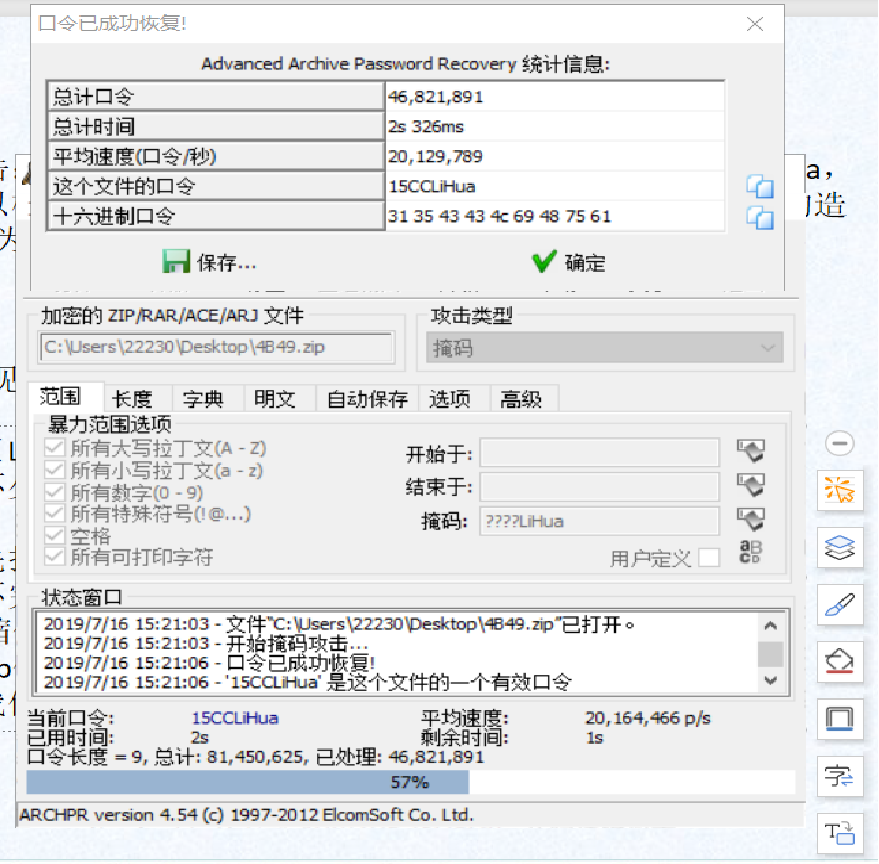Select the eraser tool in sidebar

tap(839, 662)
